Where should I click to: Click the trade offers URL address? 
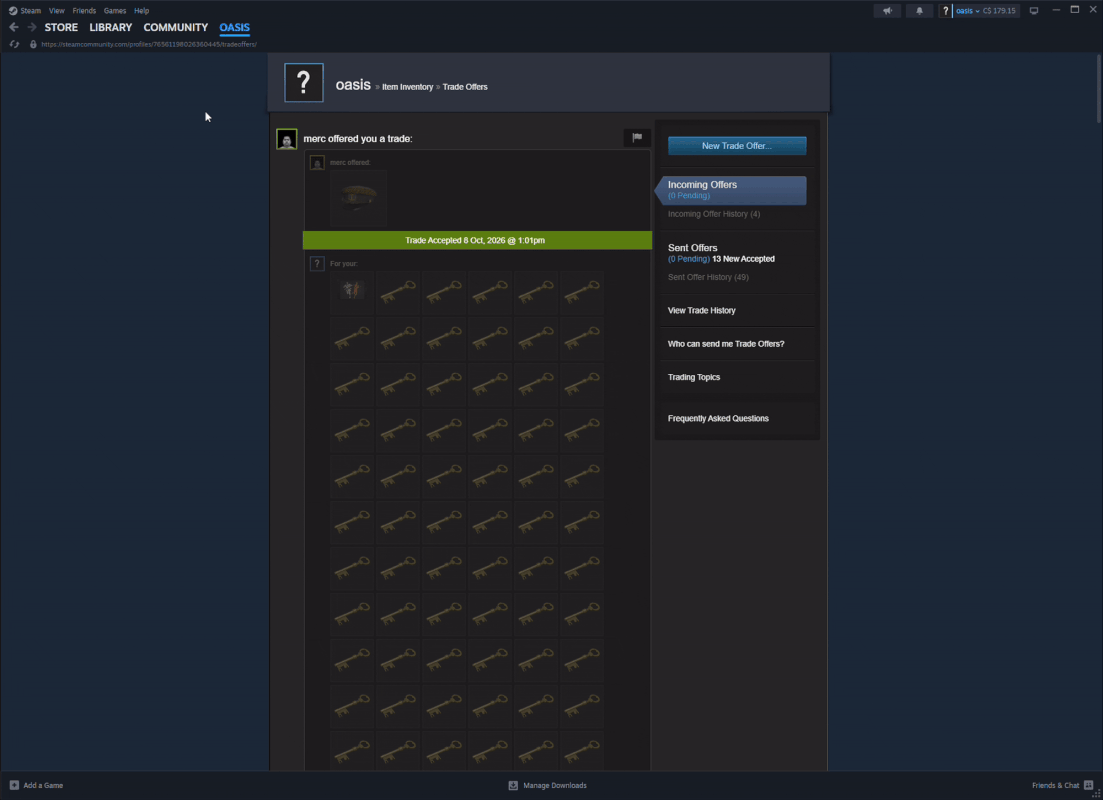pyautogui.click(x=149, y=44)
